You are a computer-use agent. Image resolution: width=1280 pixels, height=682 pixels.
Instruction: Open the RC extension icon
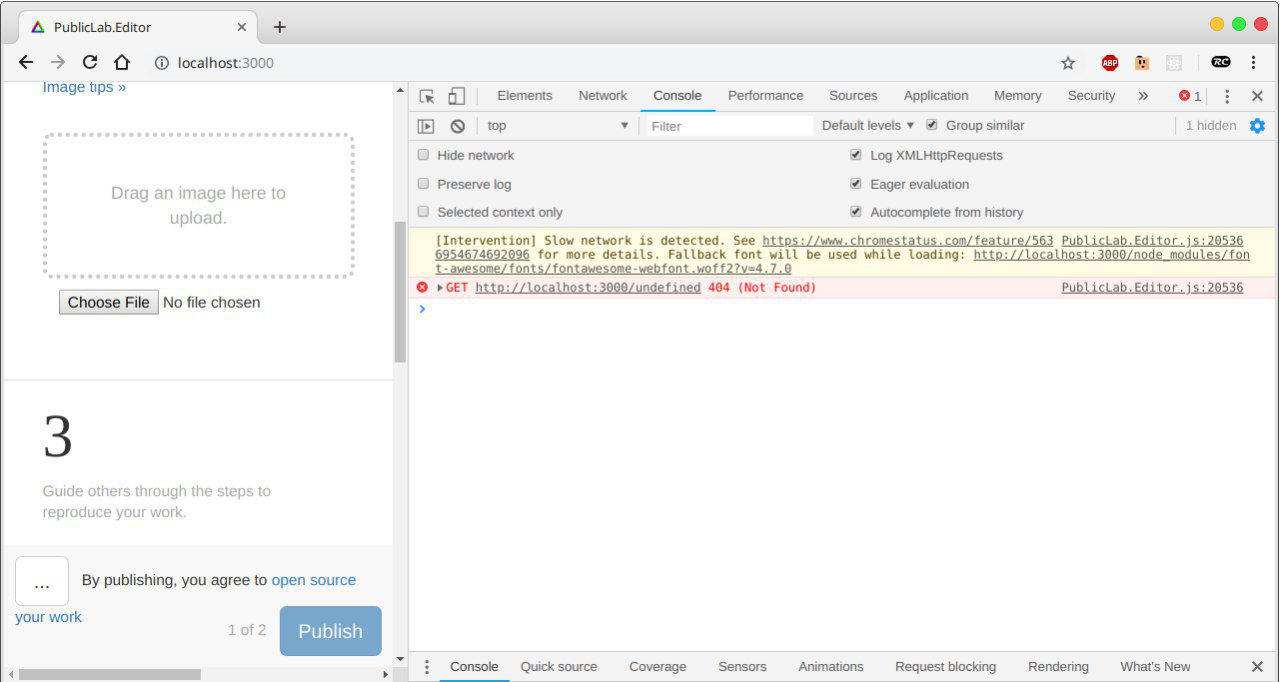coord(1221,62)
